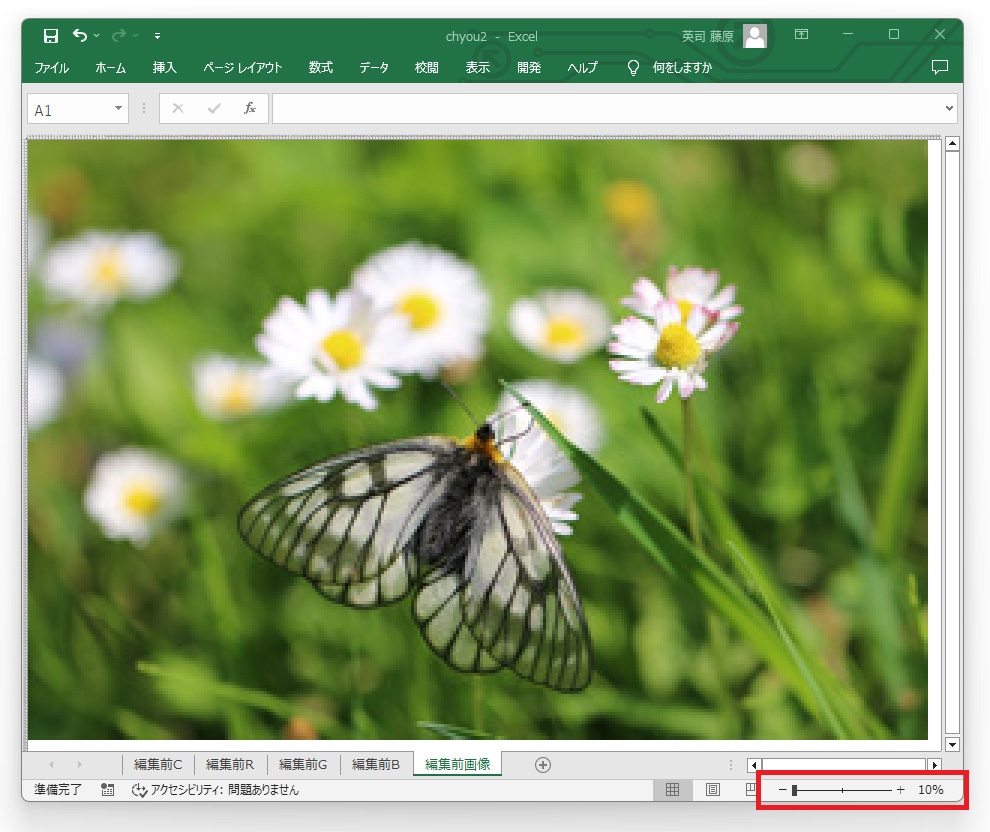Screen dimensions: 990x832
Task: Switch to Page Layout view
Action: (713, 790)
